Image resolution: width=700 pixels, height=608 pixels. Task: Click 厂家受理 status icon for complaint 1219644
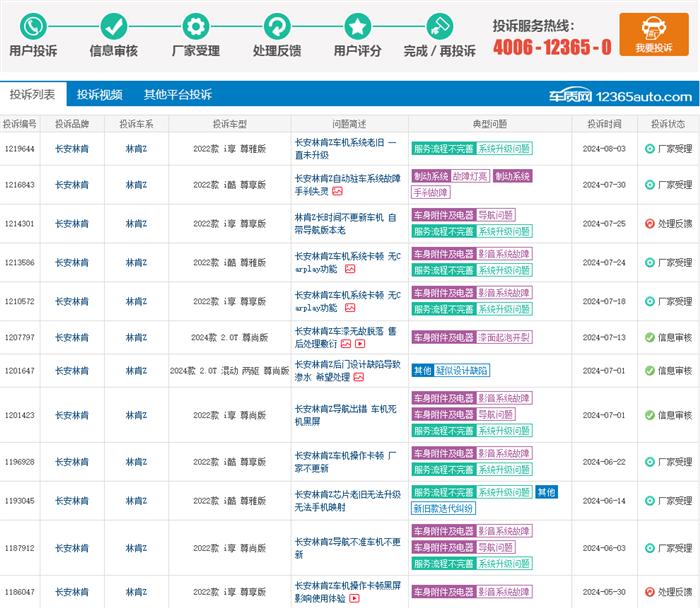click(x=650, y=149)
